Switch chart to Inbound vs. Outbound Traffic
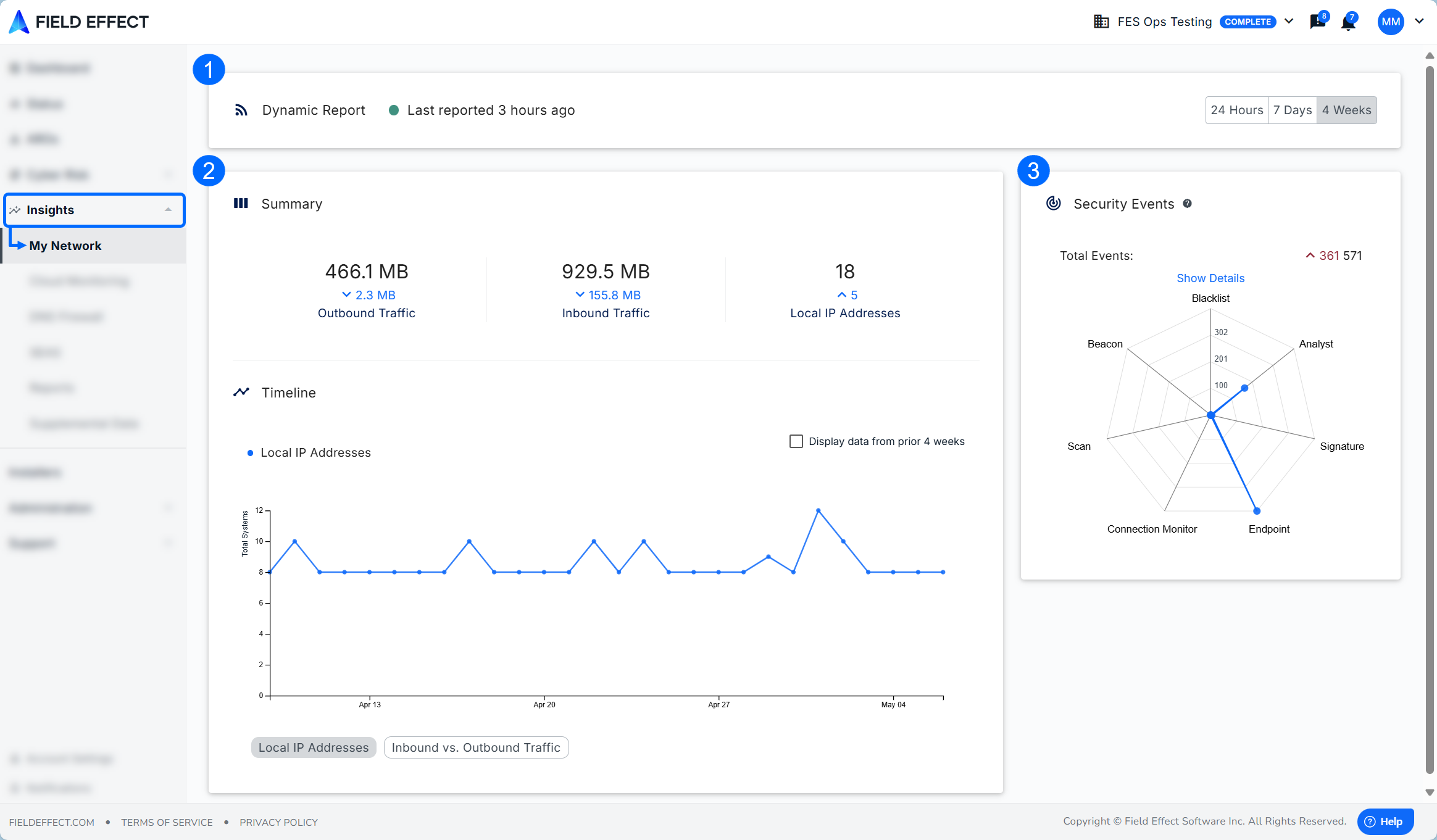 (476, 747)
